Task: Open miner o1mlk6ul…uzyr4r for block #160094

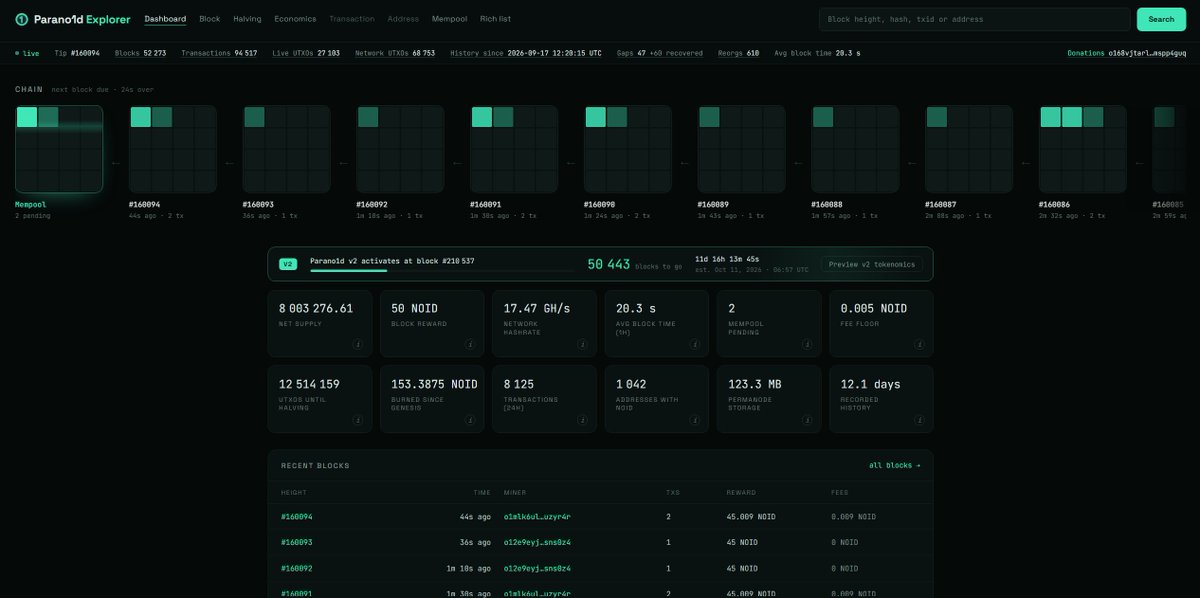Action: point(537,517)
